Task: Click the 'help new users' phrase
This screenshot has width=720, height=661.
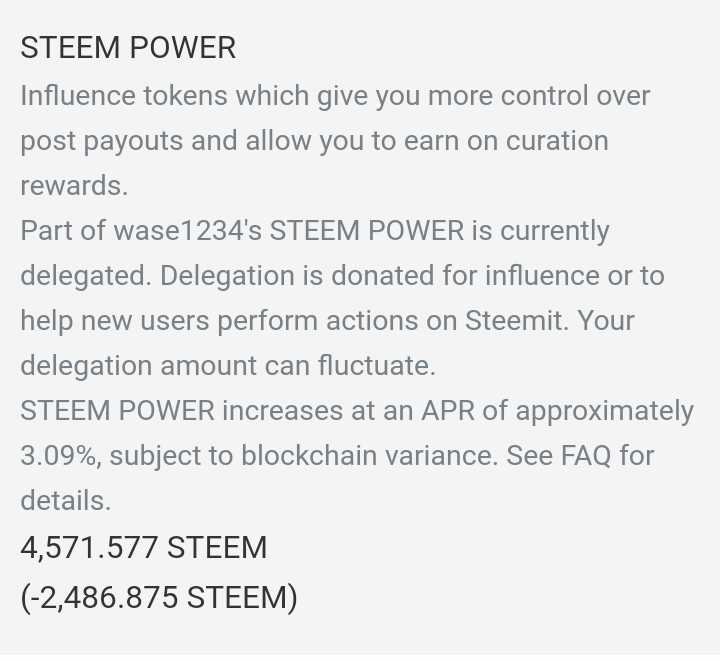Action: [115, 320]
